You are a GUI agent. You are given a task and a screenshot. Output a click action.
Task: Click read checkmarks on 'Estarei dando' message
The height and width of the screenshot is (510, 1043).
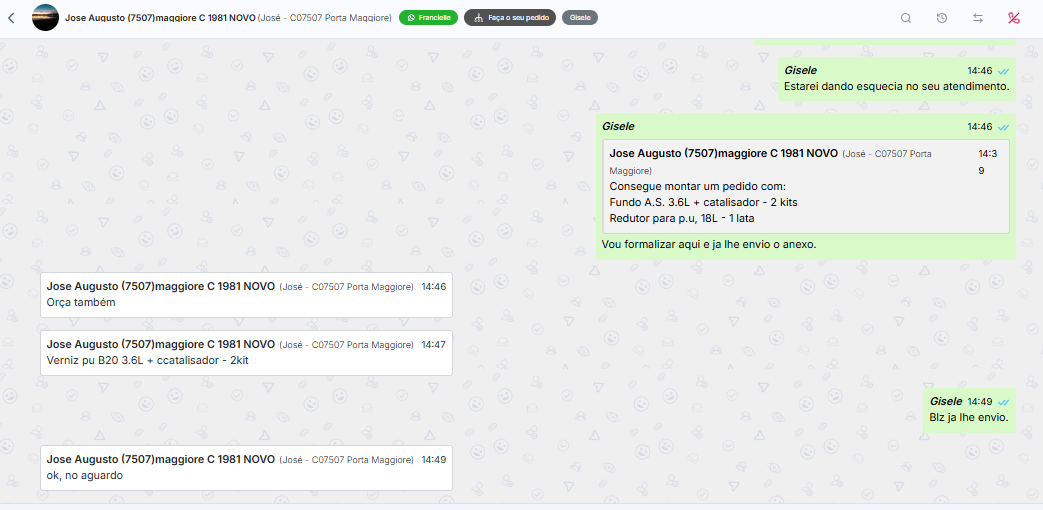[x=1003, y=71]
